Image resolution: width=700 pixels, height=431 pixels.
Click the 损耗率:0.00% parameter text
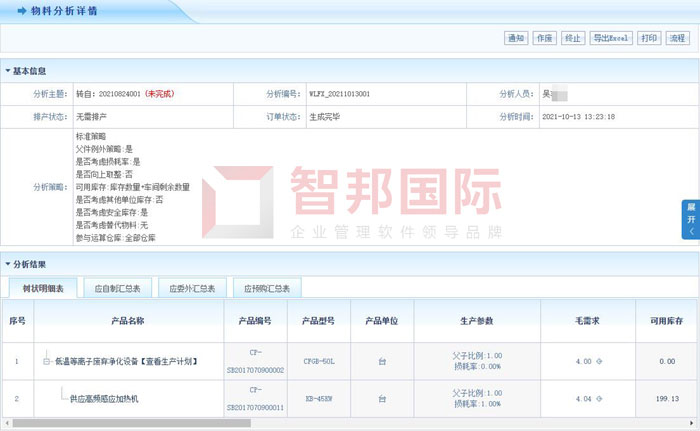tap(477, 366)
